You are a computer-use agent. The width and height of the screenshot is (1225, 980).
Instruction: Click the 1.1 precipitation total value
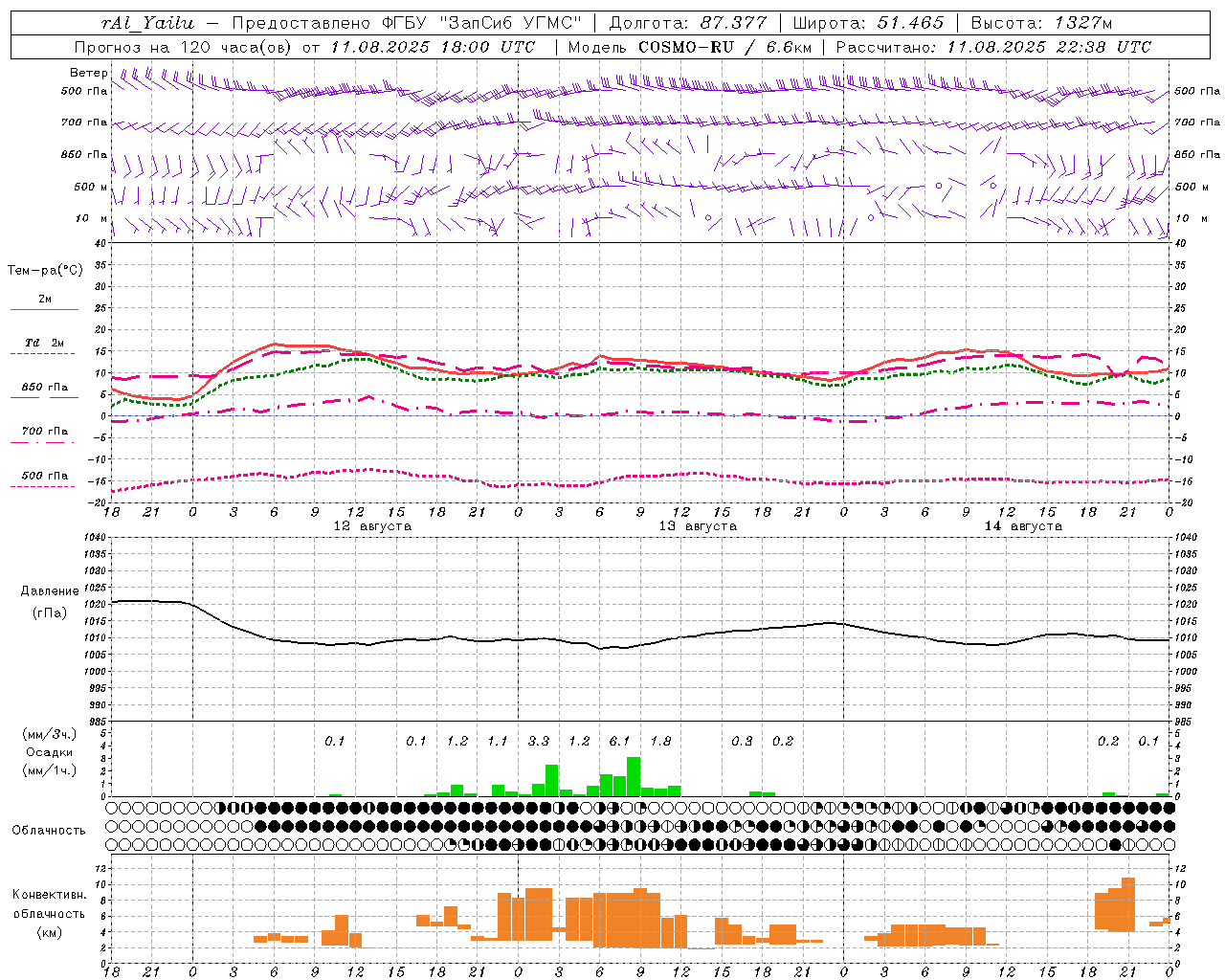(x=497, y=741)
